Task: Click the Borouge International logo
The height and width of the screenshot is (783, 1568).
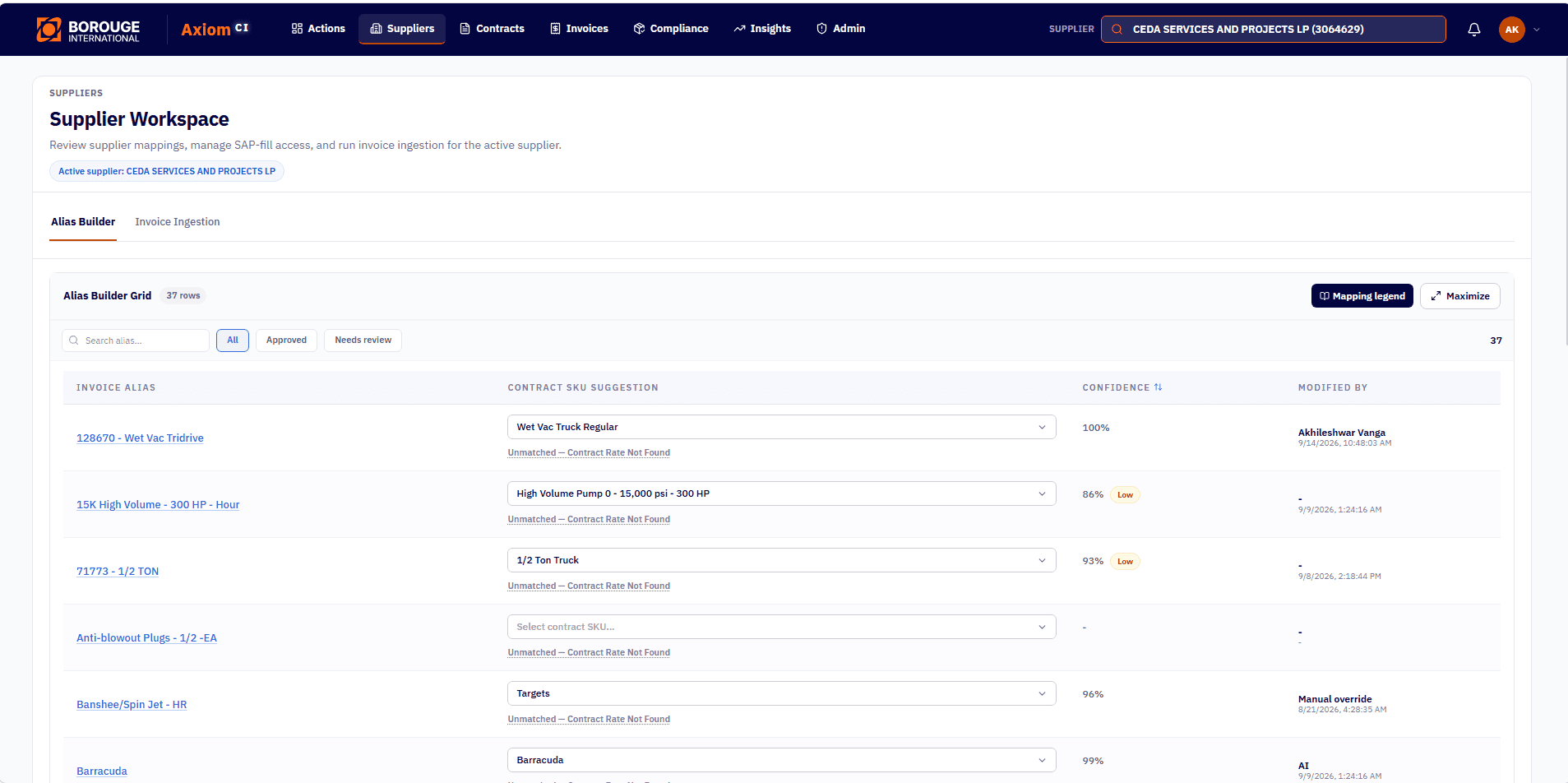Action: point(88,30)
